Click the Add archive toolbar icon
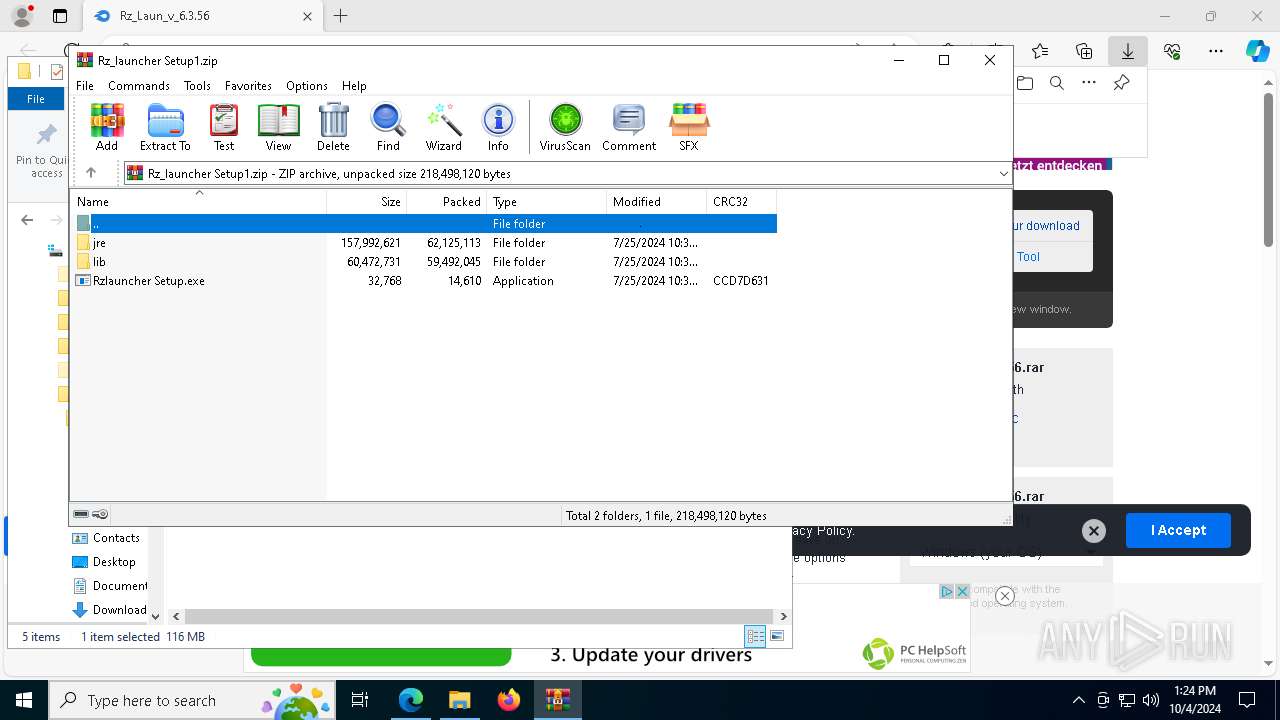 (107, 127)
